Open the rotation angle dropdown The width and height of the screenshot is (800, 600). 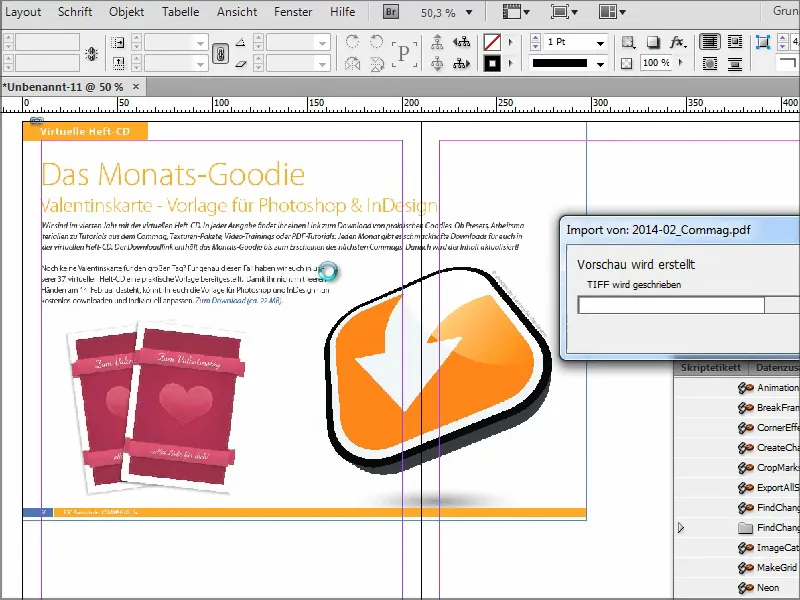322,43
